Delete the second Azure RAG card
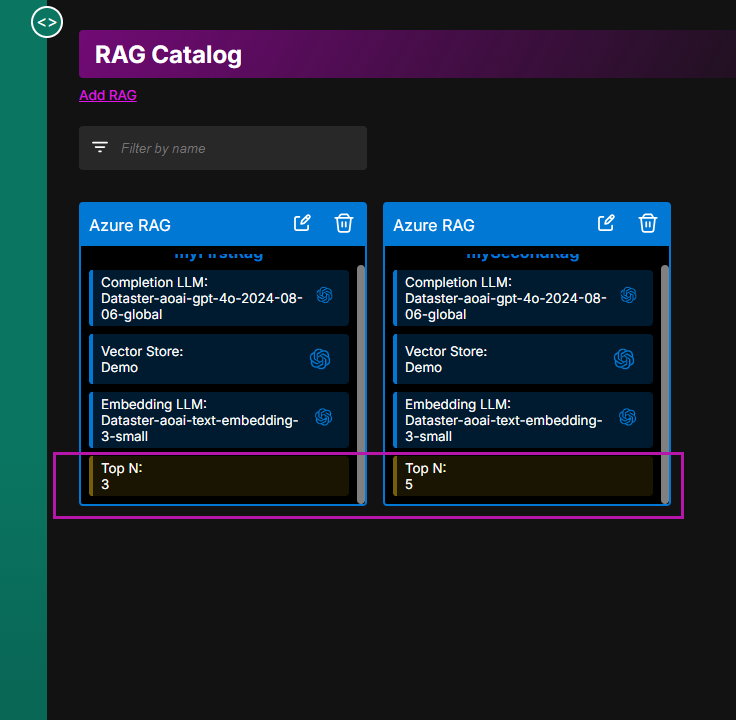Image resolution: width=736 pixels, height=720 pixels. pos(648,223)
